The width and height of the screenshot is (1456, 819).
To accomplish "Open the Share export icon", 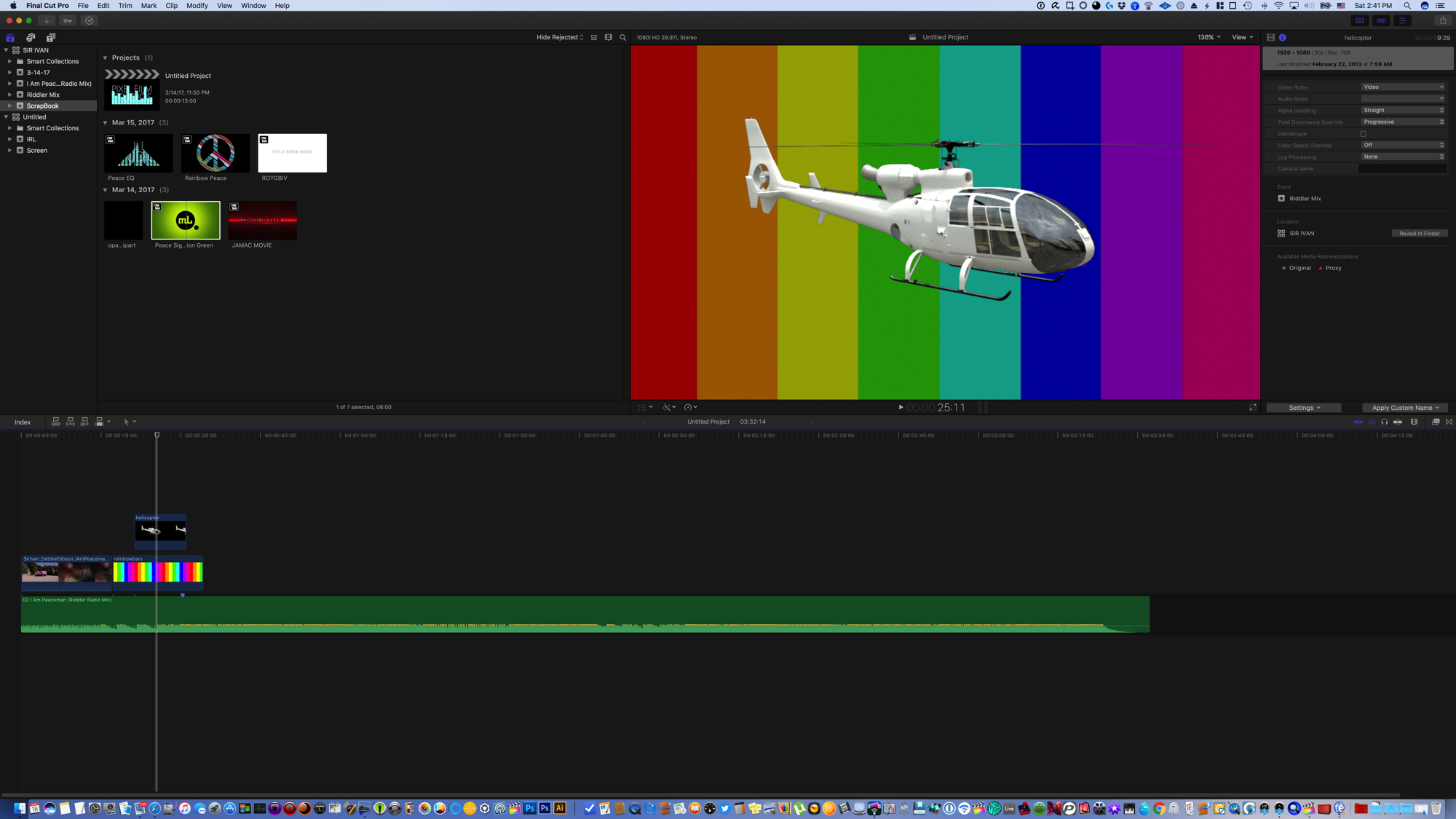I will (x=1443, y=20).
